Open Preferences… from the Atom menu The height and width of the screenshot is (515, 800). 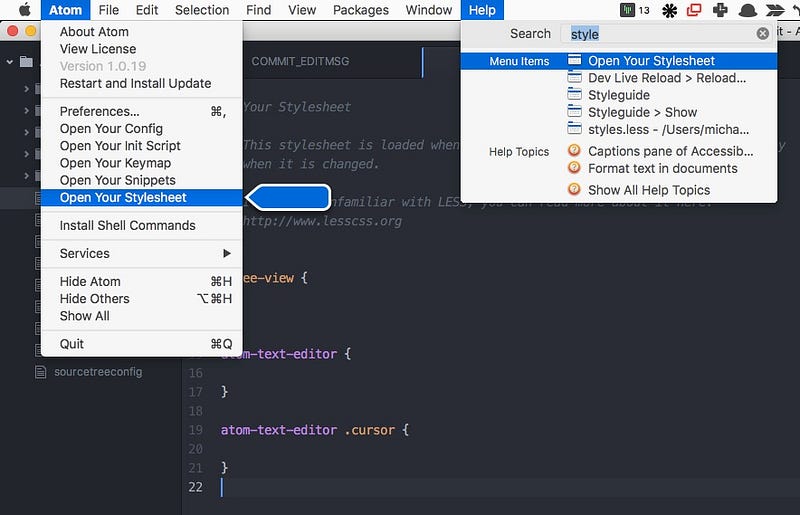(x=141, y=111)
